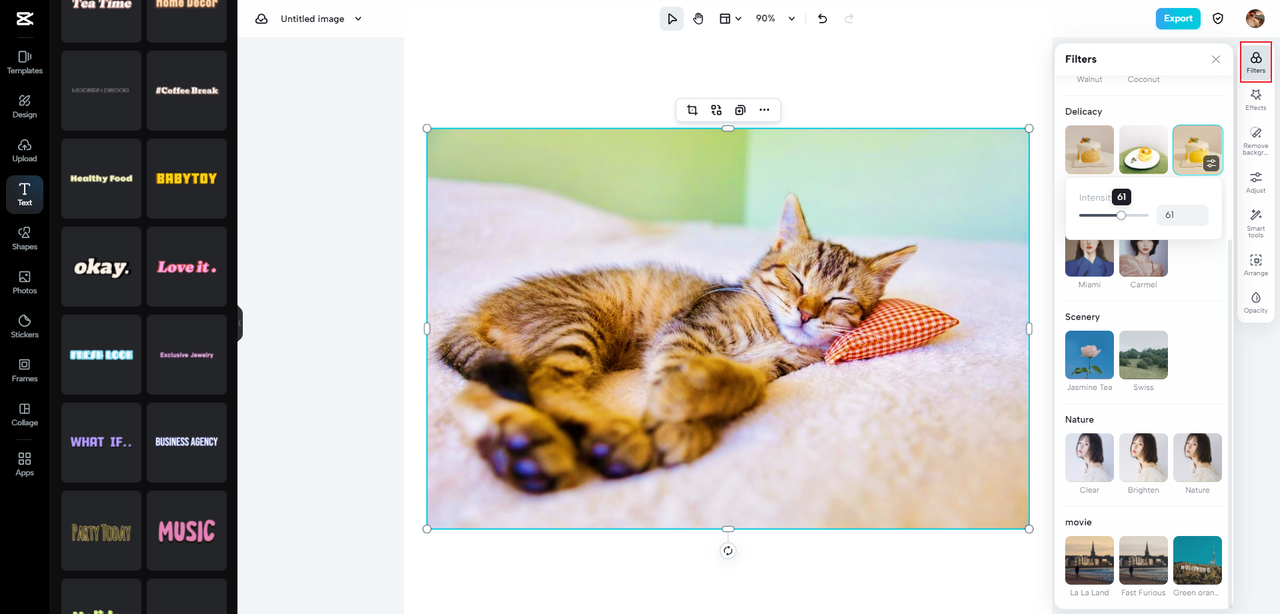
Task: Click the CapCut logo icon
Action: point(24,18)
